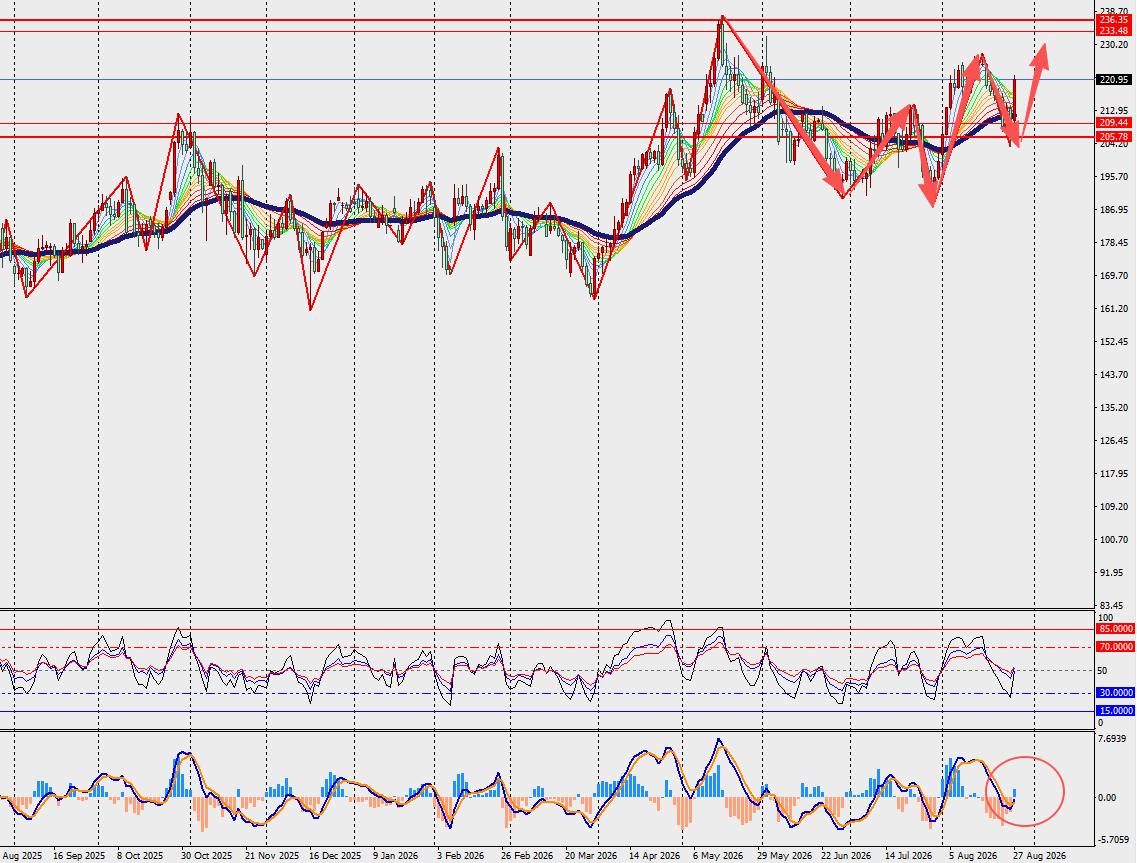
Task: Select the long downward red arrow from May peak
Action: [783, 107]
